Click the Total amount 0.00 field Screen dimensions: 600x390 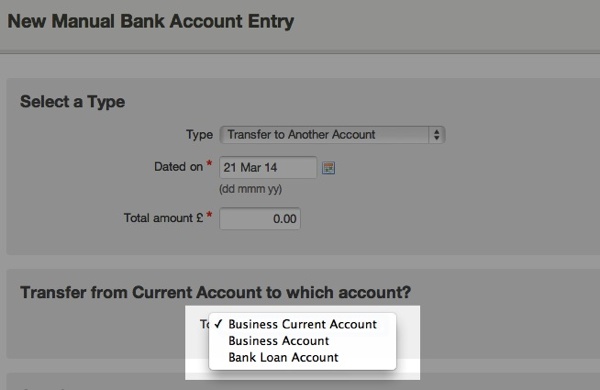tap(260, 219)
